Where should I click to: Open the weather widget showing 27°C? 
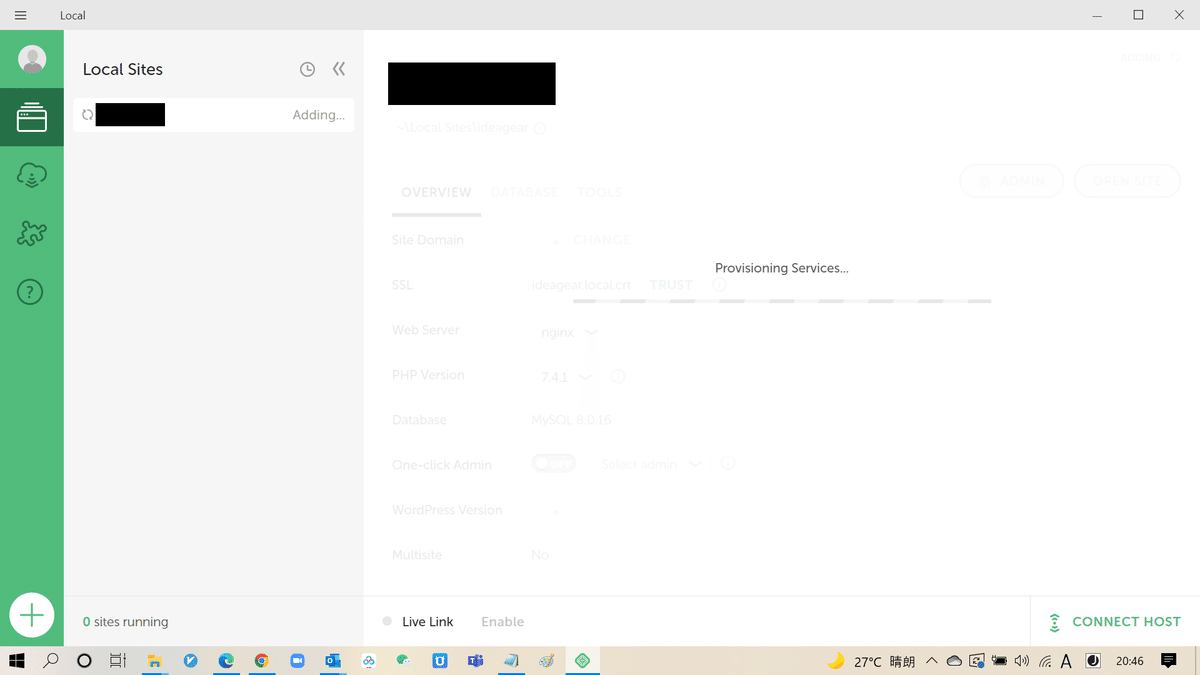point(871,661)
